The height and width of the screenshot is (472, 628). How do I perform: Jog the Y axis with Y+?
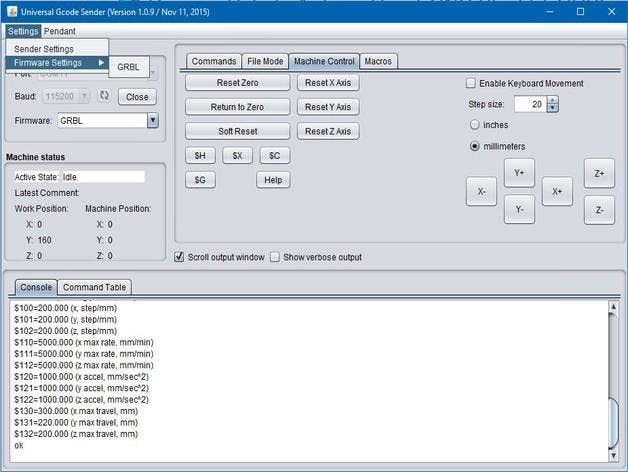point(519,173)
